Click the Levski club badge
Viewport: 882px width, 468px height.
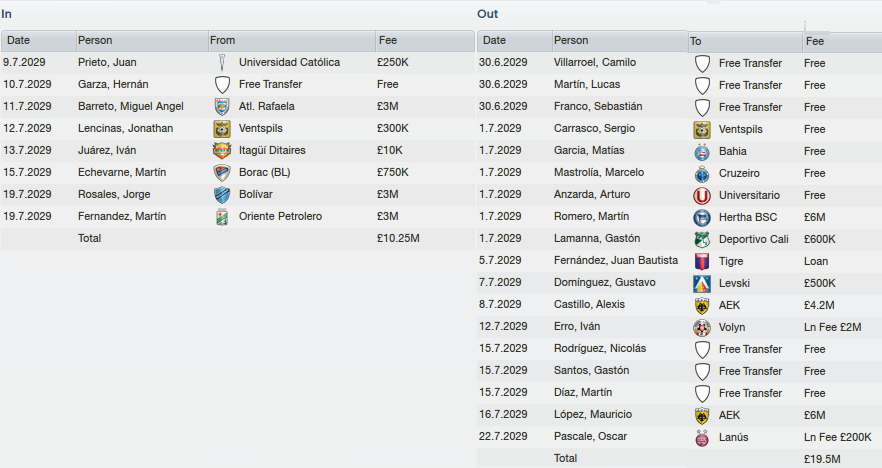702,284
